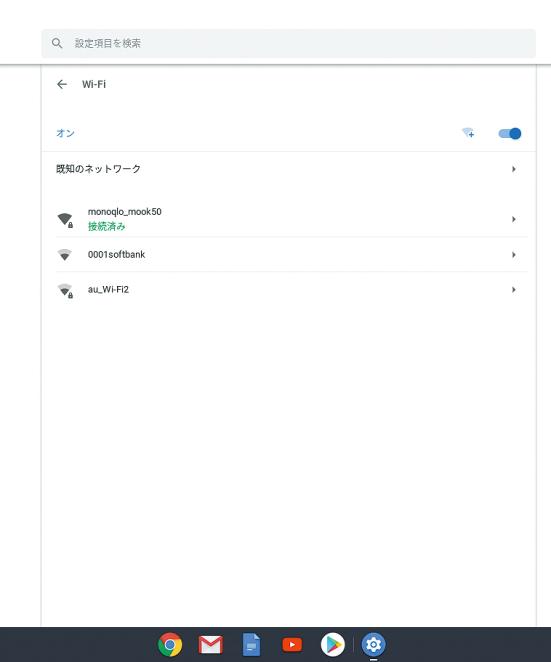Image resolution: width=551 pixels, height=662 pixels.
Task: Open details arrow for monoqlo_mook50
Action: 514,219
